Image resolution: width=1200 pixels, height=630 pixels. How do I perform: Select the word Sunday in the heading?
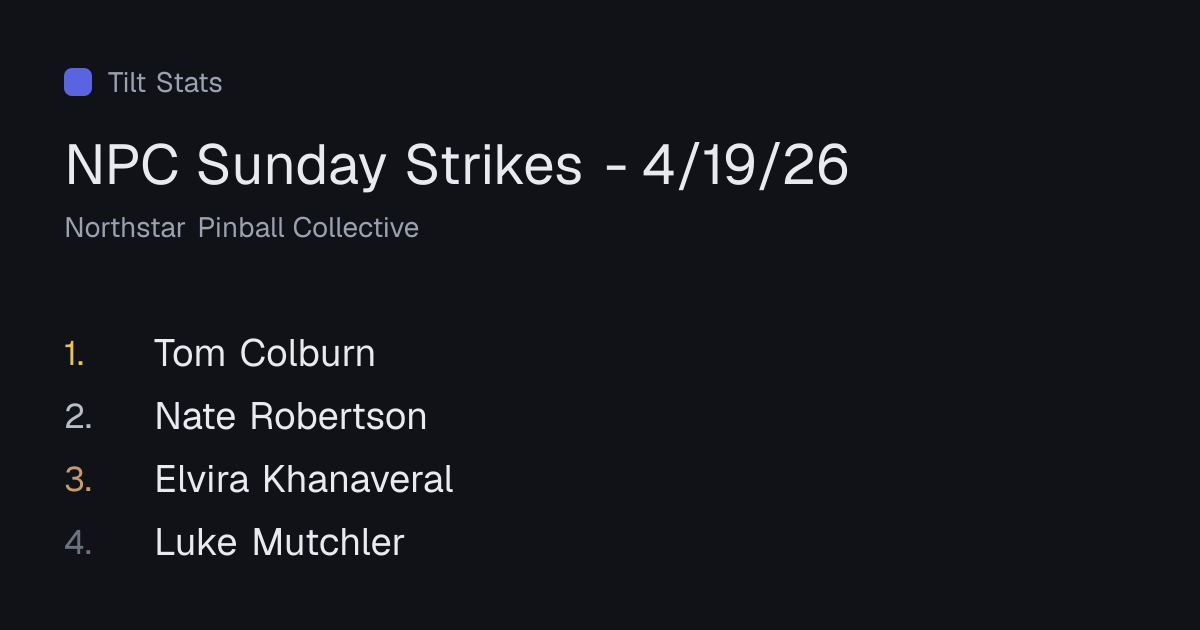click(291, 166)
